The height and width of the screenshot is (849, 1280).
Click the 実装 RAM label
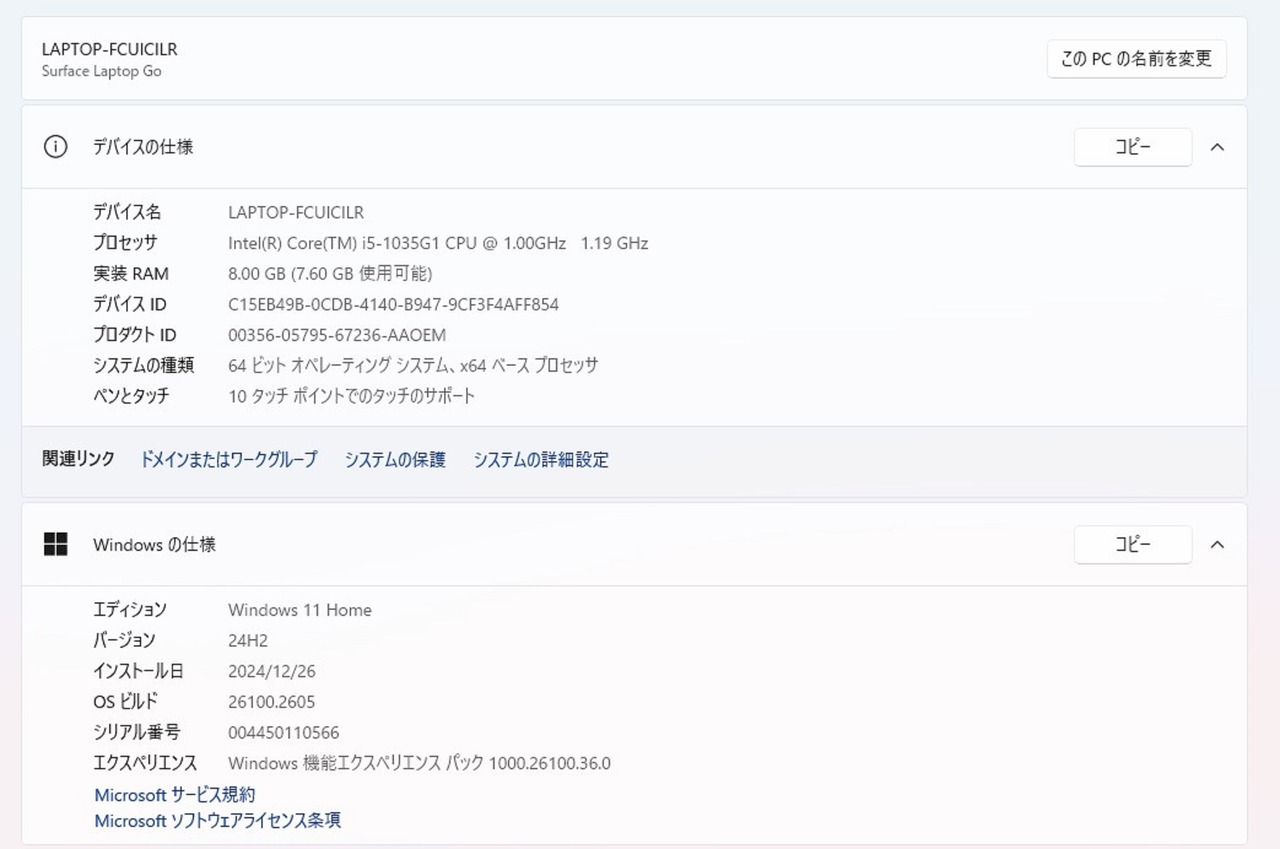pos(131,273)
